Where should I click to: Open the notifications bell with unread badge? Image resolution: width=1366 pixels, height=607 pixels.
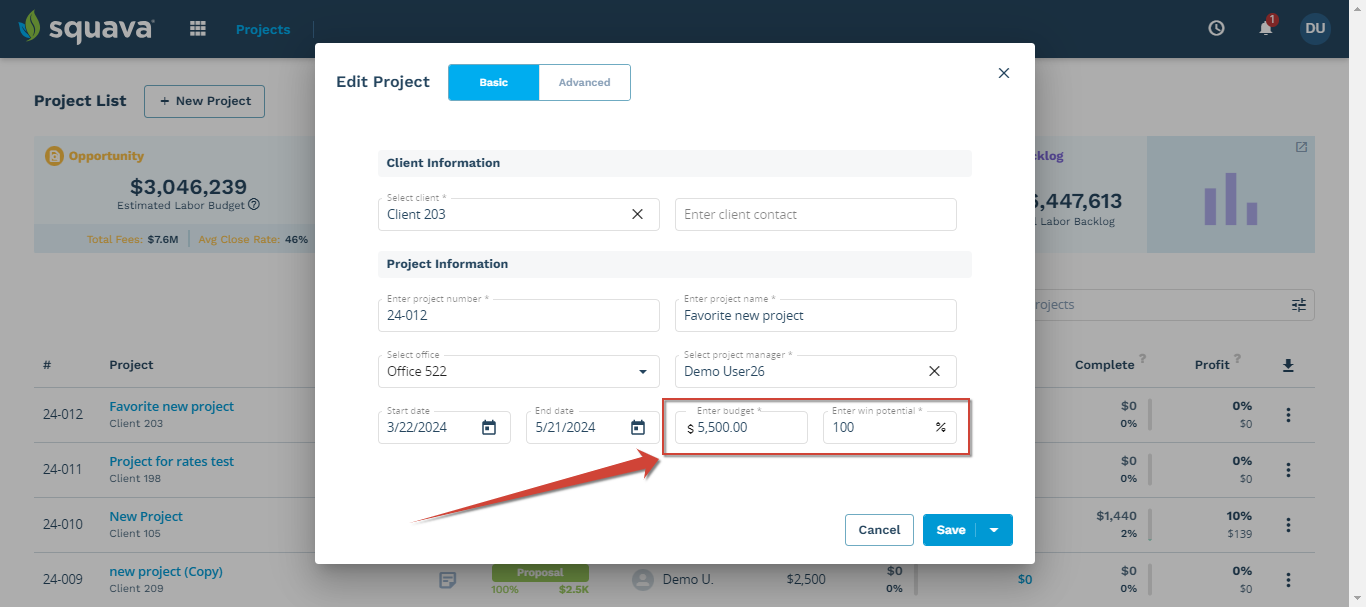tap(1265, 28)
